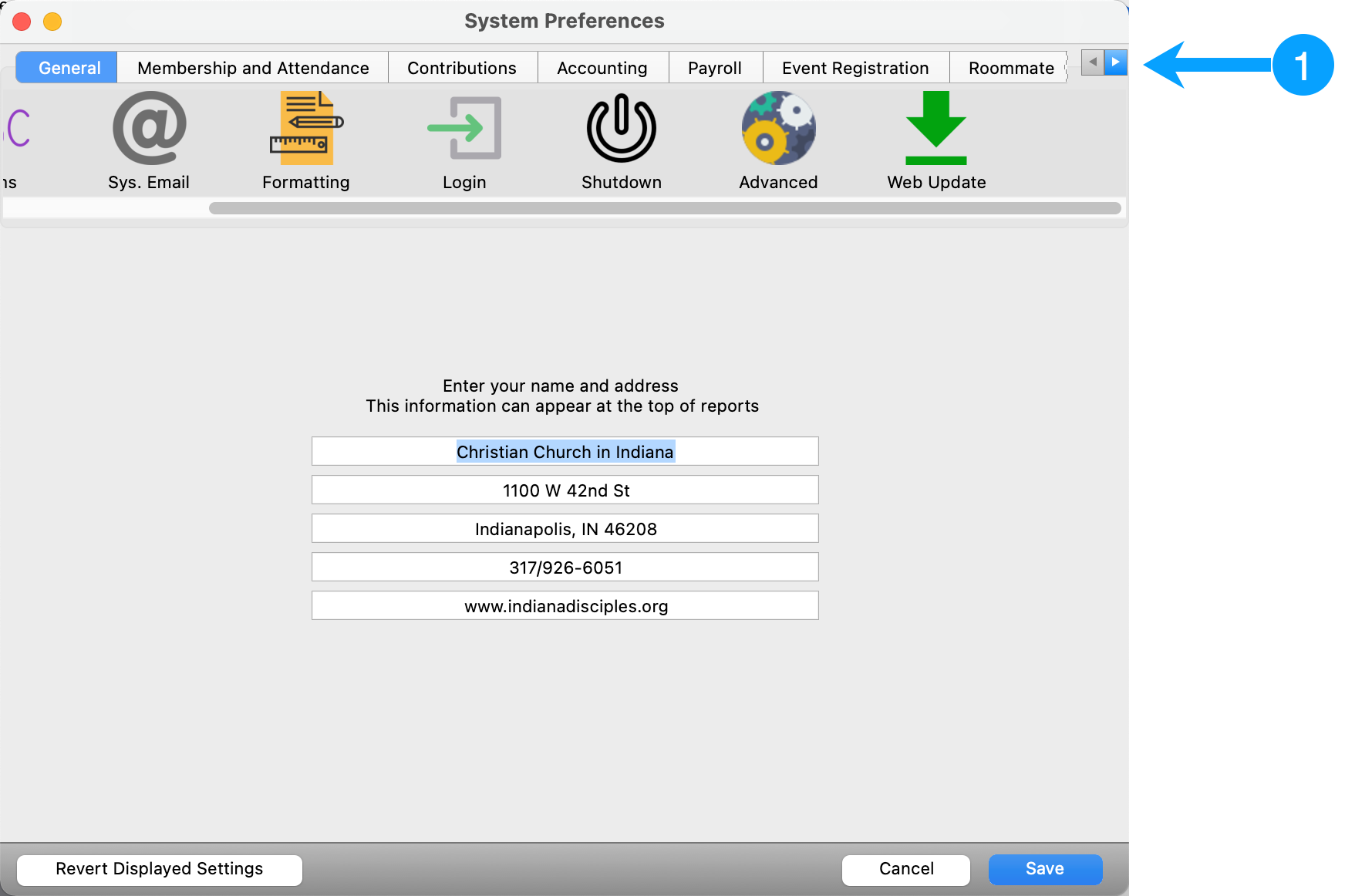The height and width of the screenshot is (896, 1345).
Task: Open the Shutdown preferences icon
Action: pos(622,128)
